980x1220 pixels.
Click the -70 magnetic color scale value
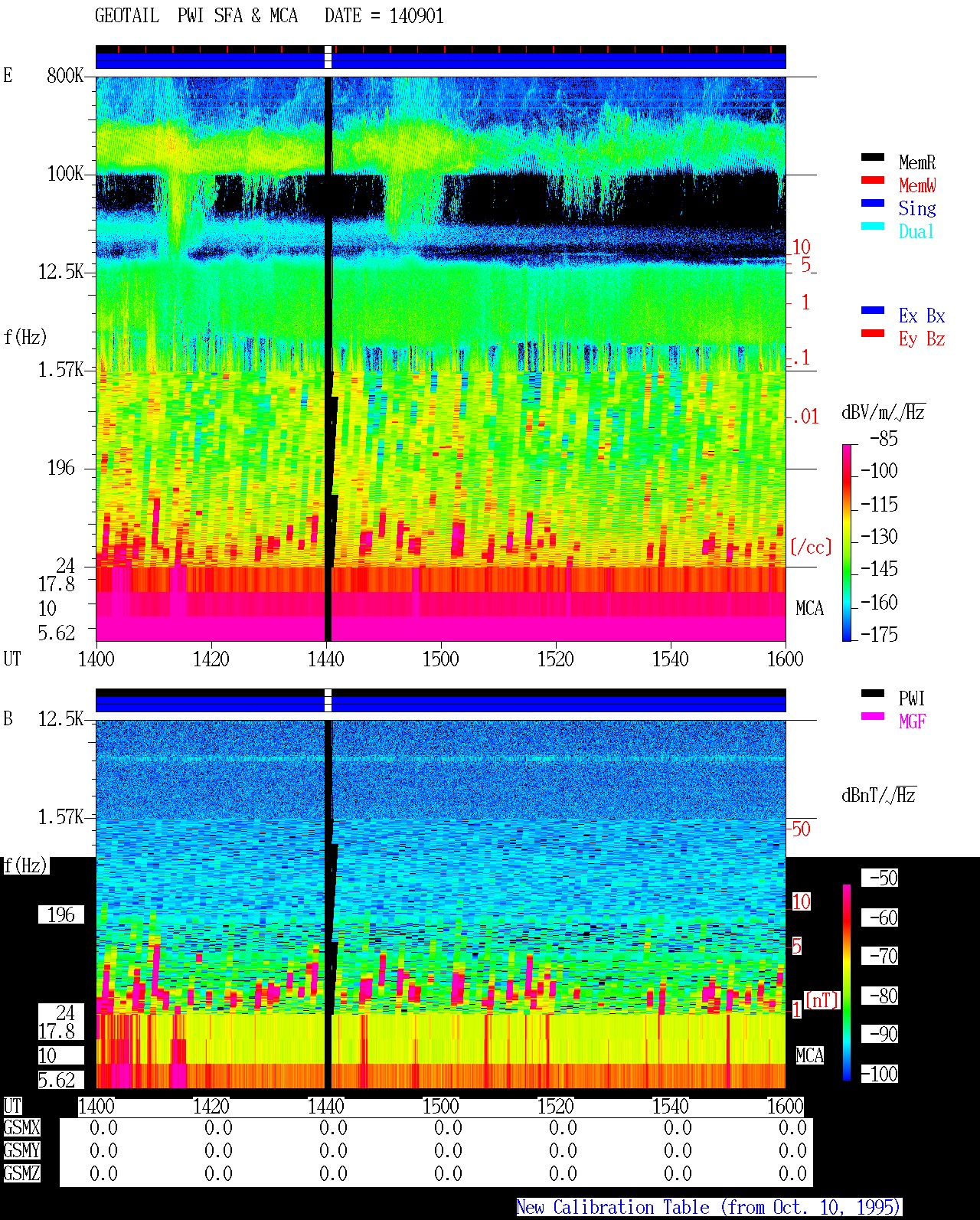(x=880, y=956)
